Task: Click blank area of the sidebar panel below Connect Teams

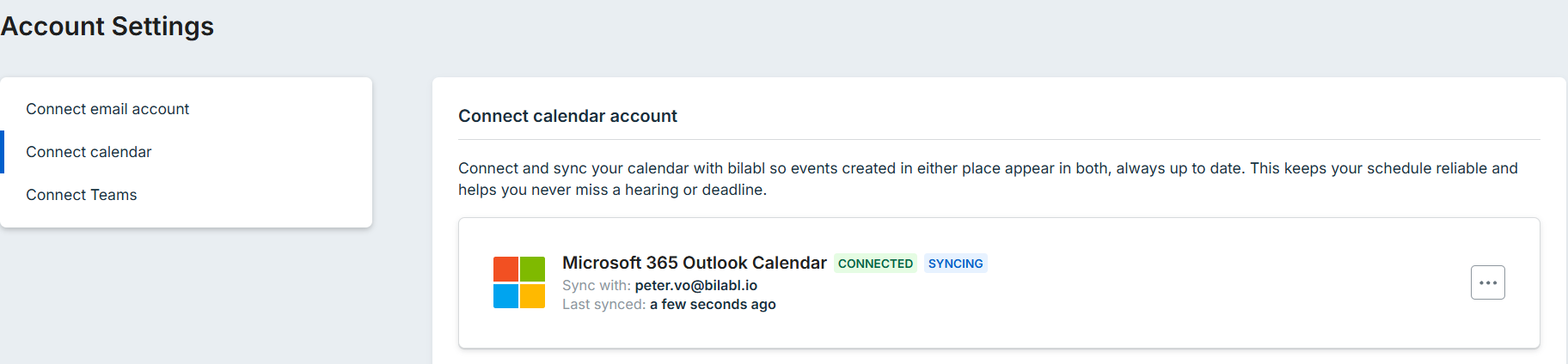Action: [x=186, y=218]
